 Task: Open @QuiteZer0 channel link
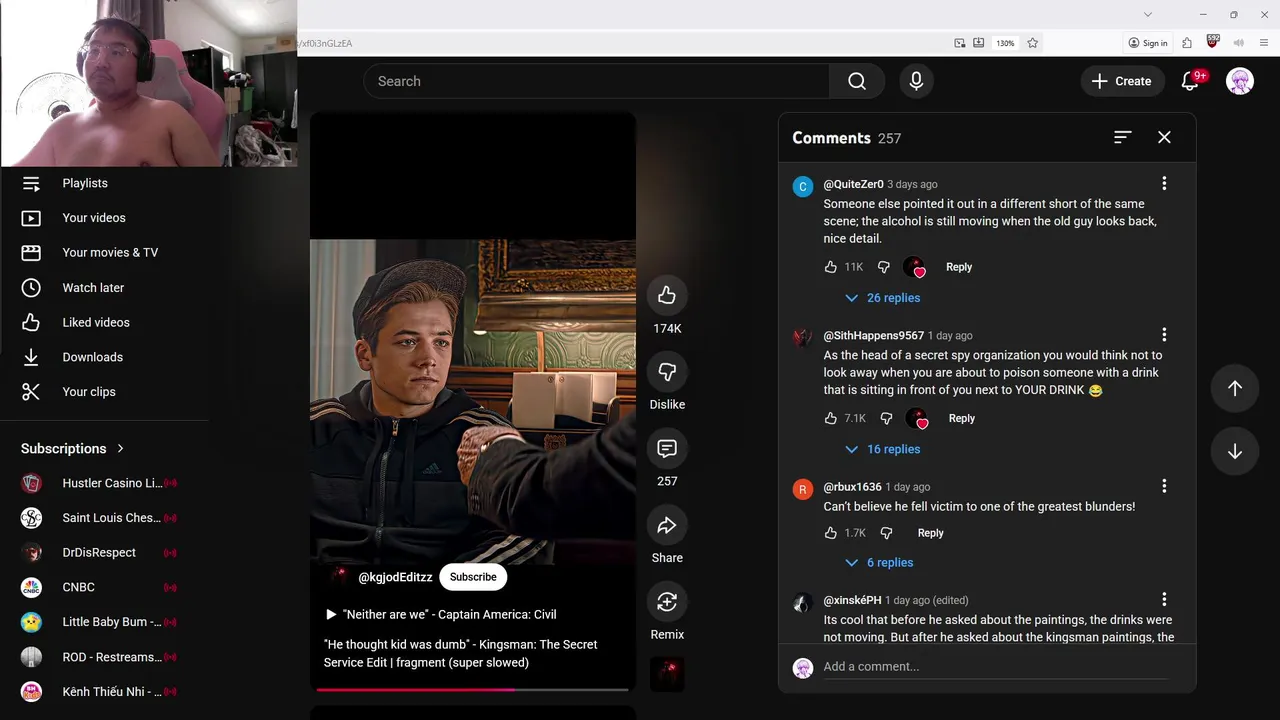tap(853, 184)
